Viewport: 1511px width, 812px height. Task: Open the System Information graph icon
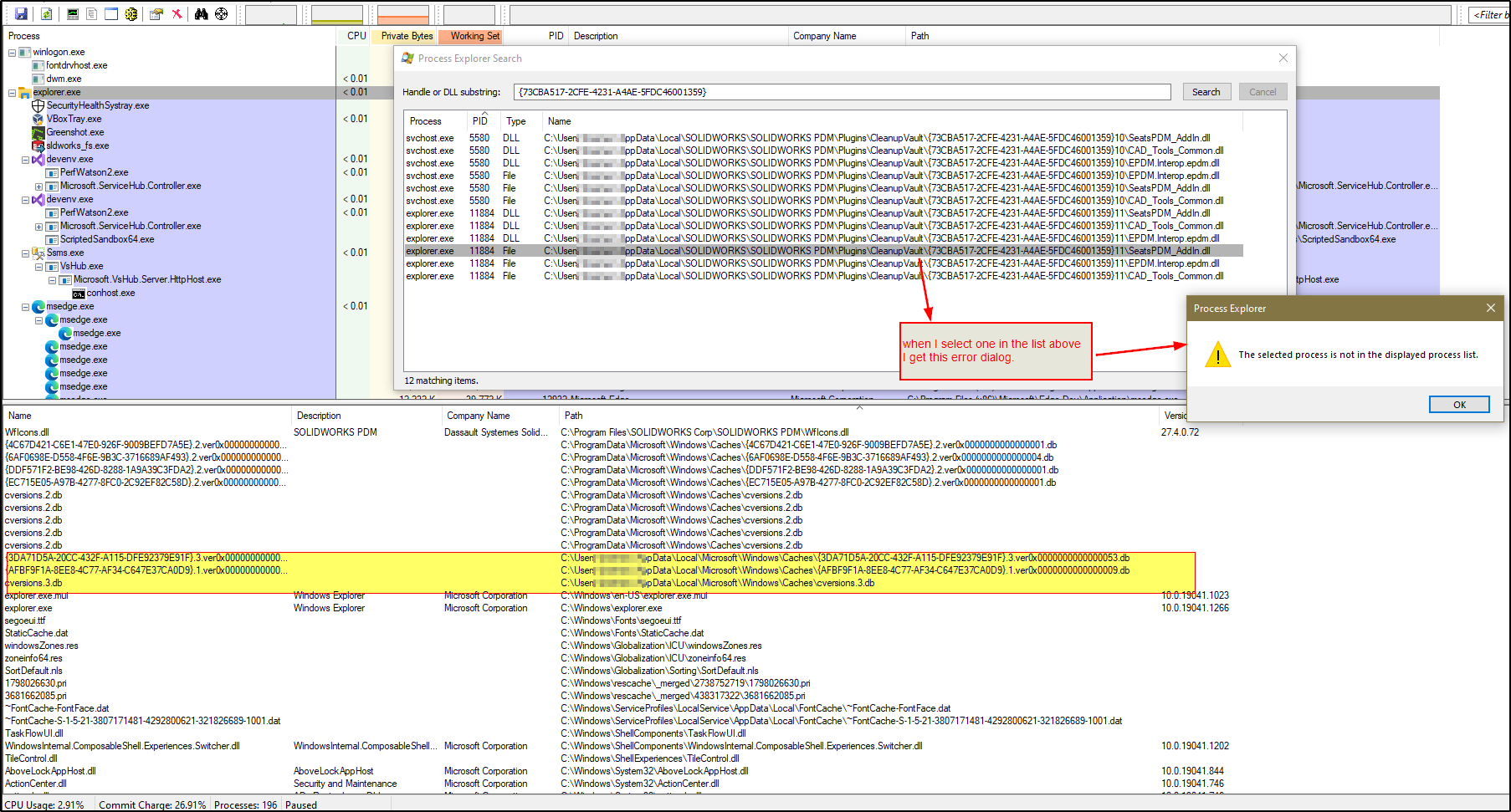coord(72,14)
